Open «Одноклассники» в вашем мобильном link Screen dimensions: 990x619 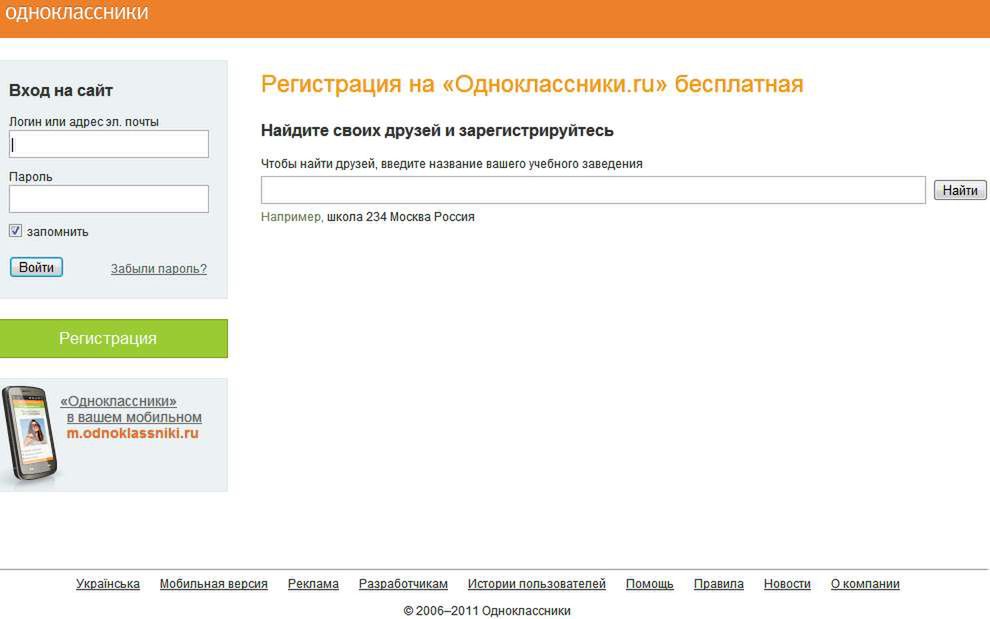point(131,409)
